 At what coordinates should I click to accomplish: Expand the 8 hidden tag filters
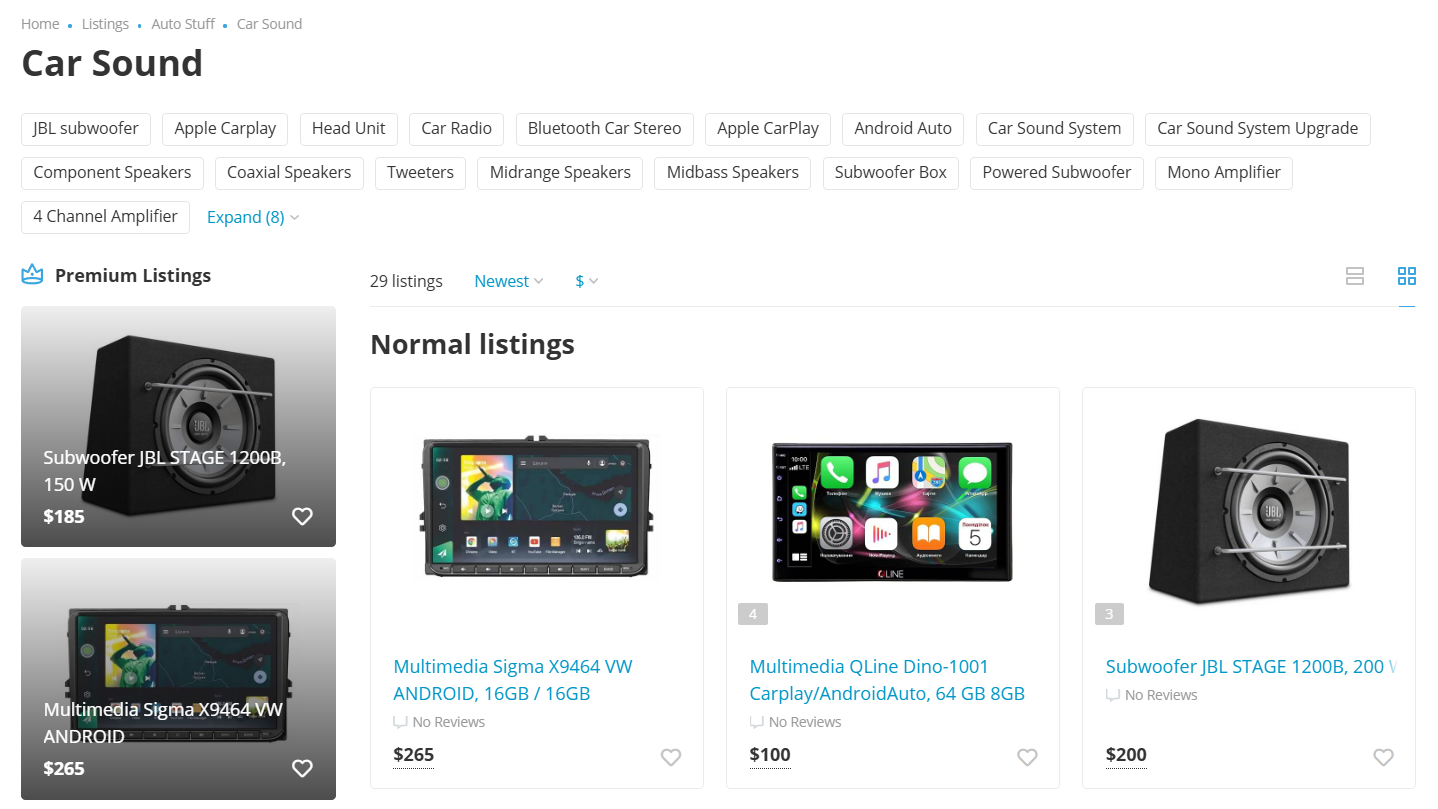point(252,217)
